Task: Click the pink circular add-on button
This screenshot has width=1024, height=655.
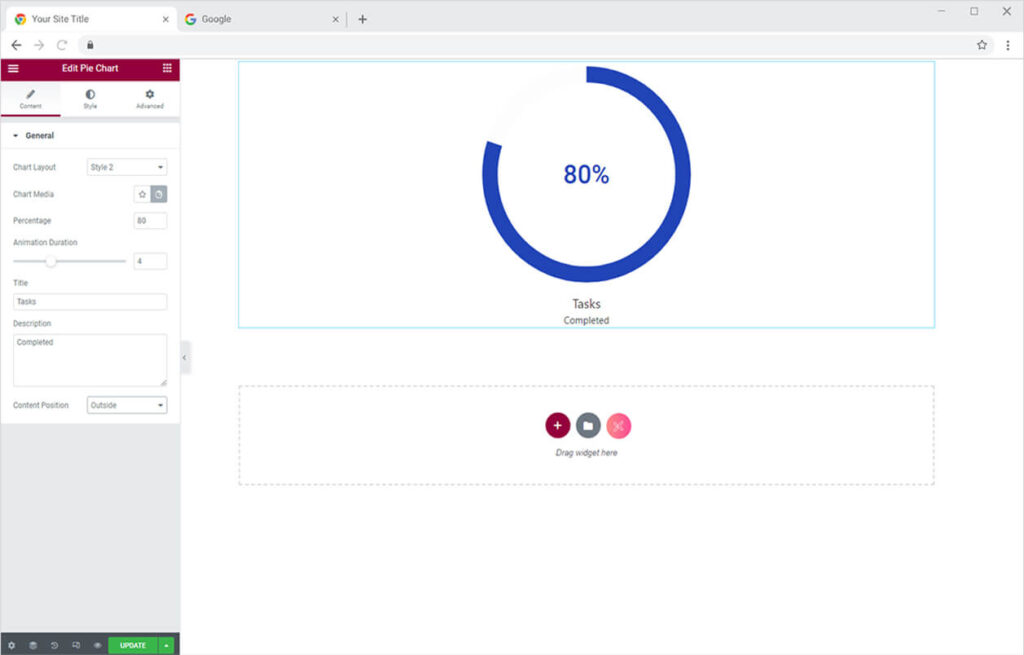Action: 619,426
